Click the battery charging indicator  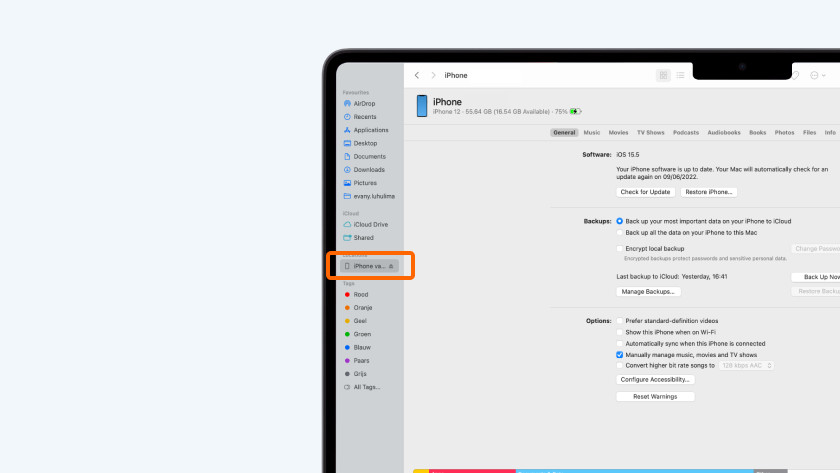[x=575, y=111]
